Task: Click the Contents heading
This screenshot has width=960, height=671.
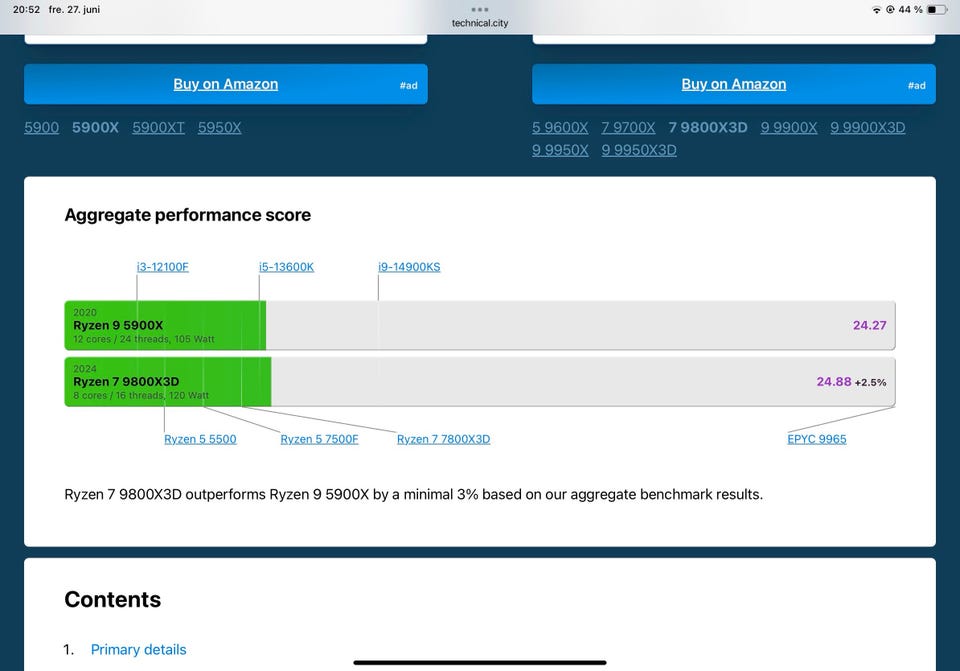Action: pos(113,599)
